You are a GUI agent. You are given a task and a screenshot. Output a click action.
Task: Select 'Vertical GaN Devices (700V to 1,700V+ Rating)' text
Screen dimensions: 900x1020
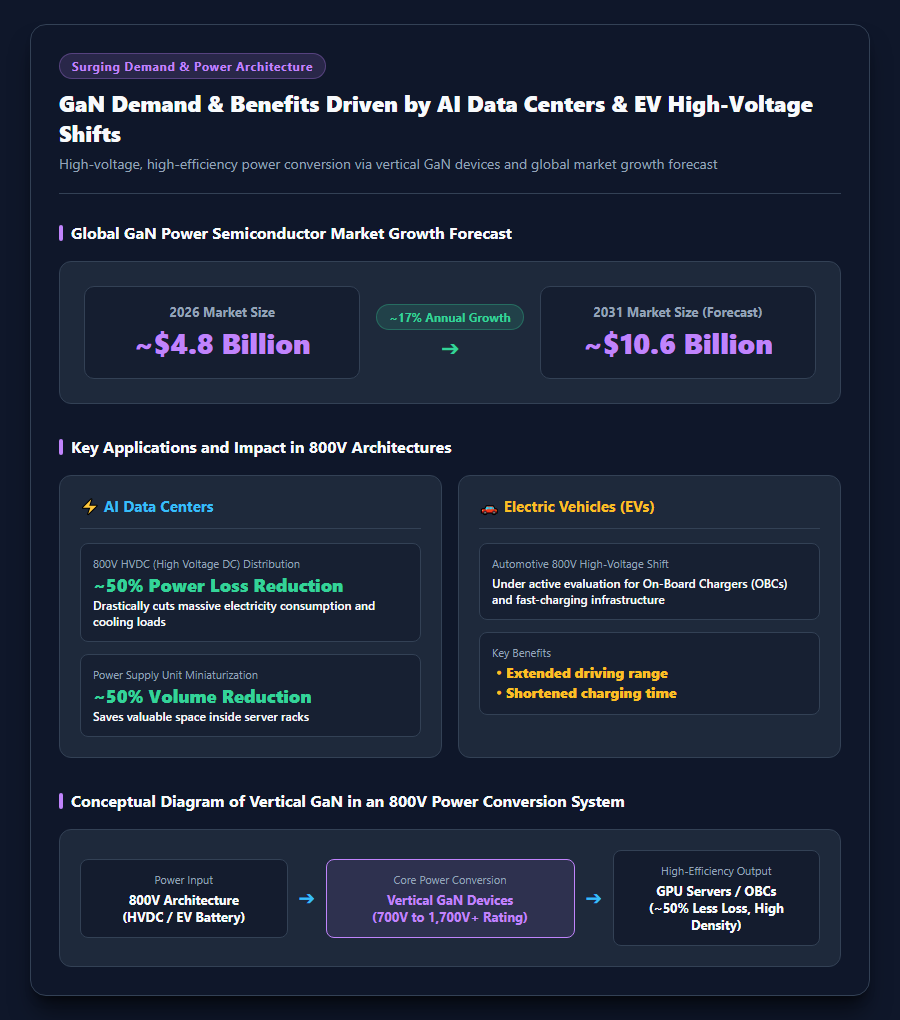450,909
